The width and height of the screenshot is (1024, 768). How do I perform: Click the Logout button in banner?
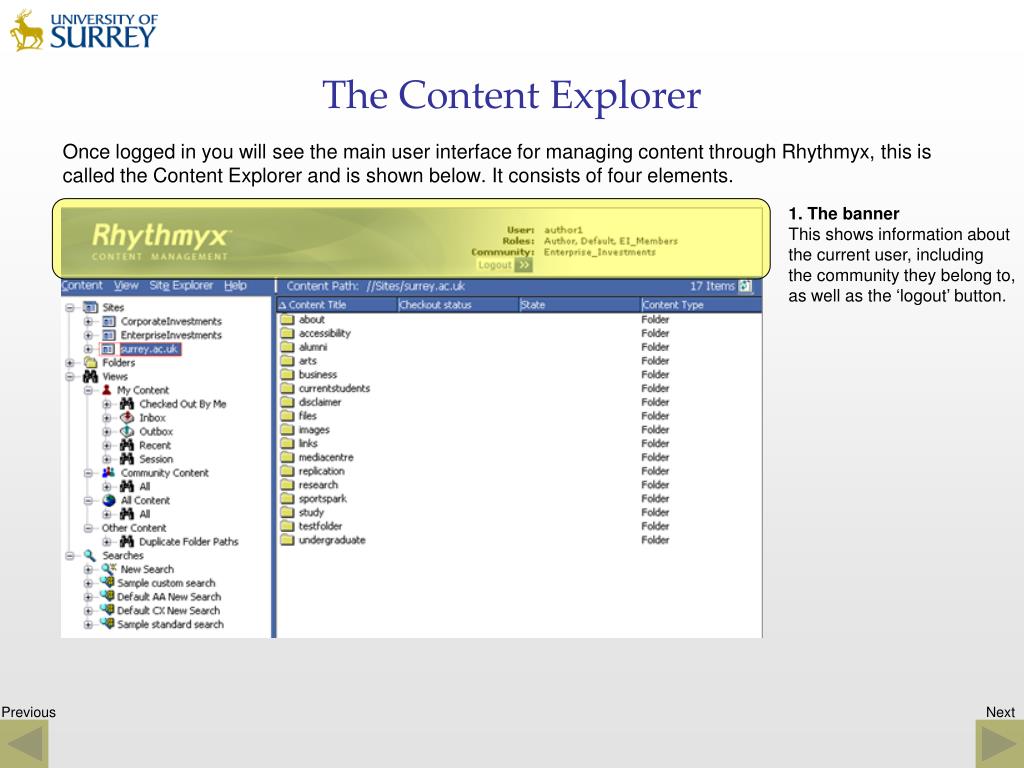(504, 265)
